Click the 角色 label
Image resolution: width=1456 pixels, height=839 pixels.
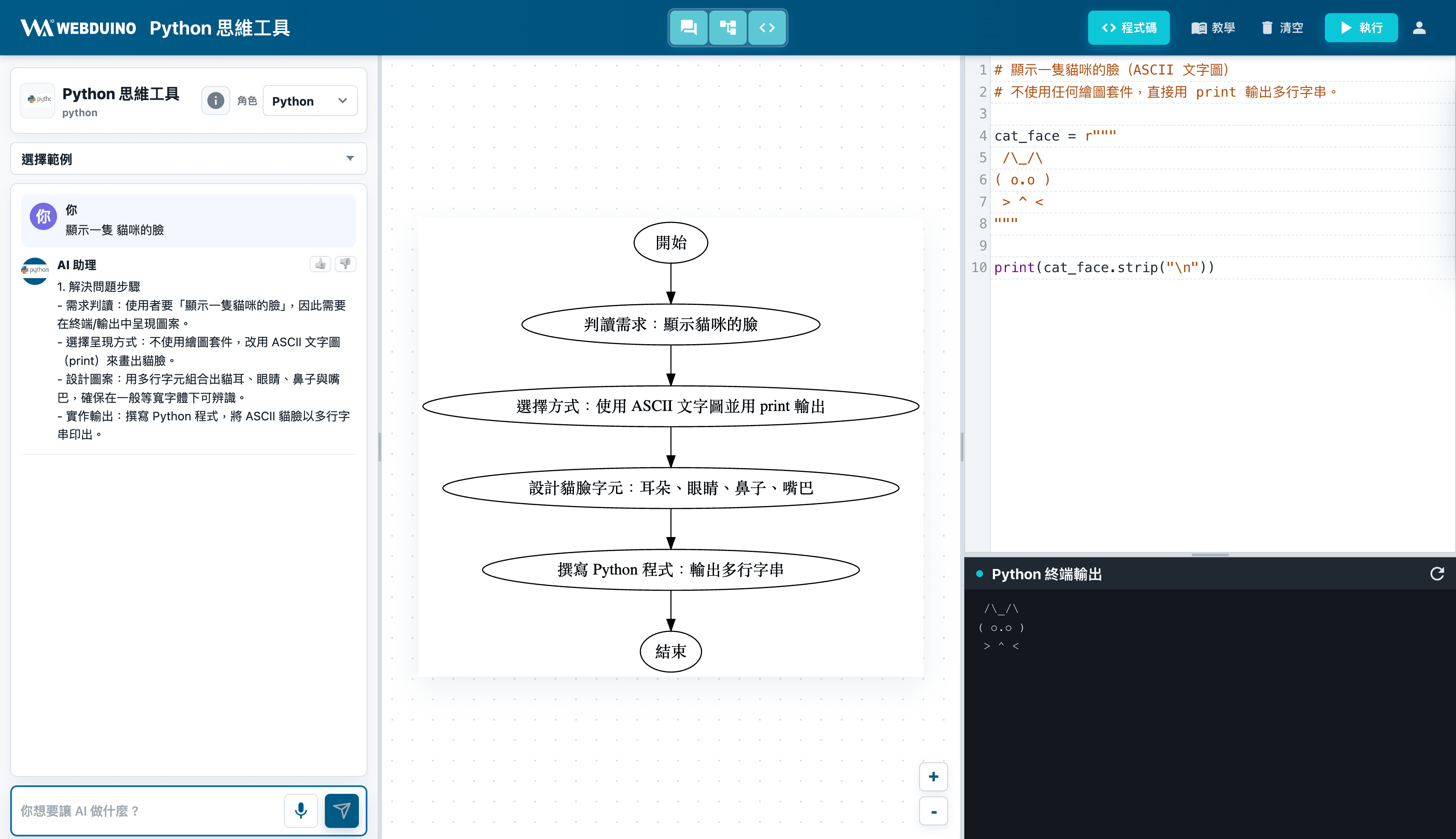click(246, 101)
